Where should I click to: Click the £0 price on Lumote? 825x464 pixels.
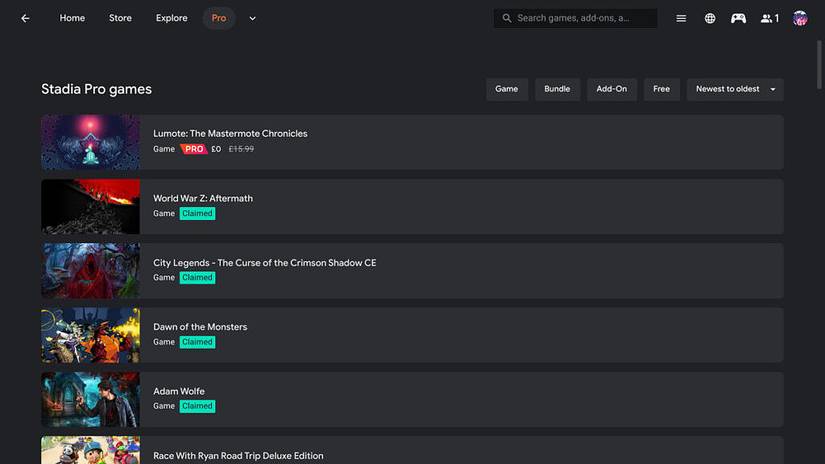[x=216, y=149]
